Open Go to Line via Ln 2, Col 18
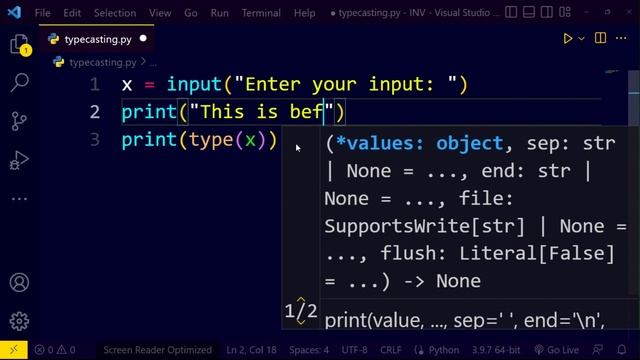Screen dimensions: 640x360 pyautogui.click(x=251, y=350)
